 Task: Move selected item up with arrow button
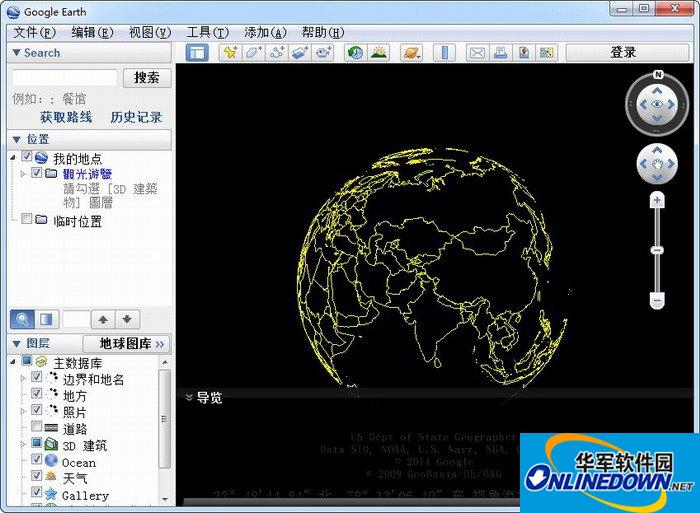(x=103, y=319)
